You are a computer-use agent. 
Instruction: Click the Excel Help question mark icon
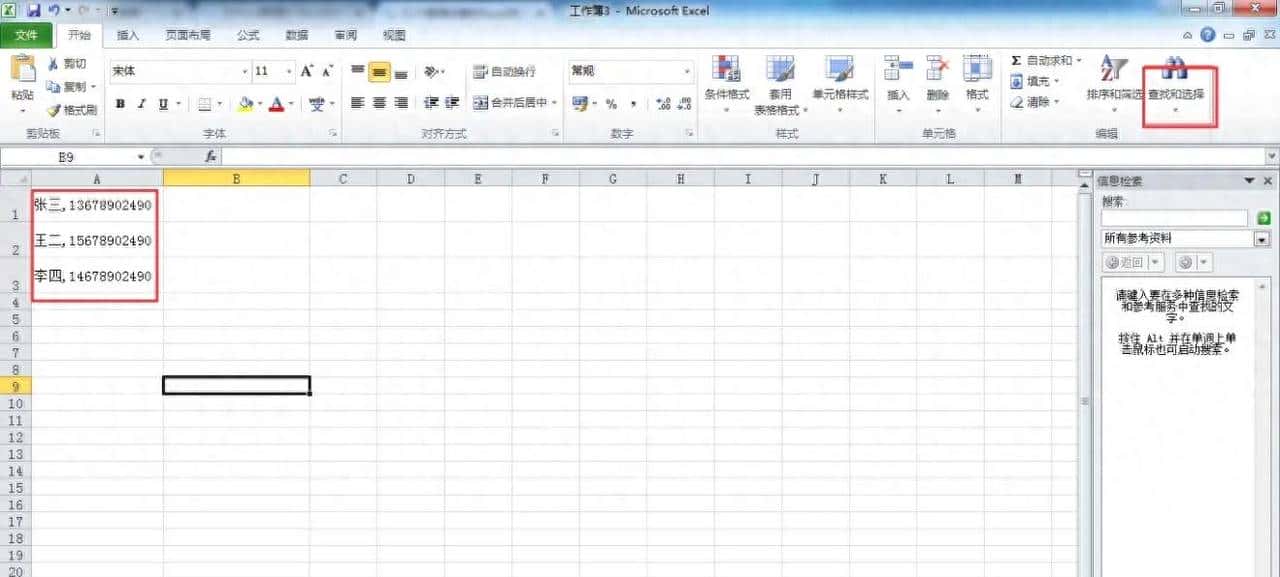point(1208,35)
